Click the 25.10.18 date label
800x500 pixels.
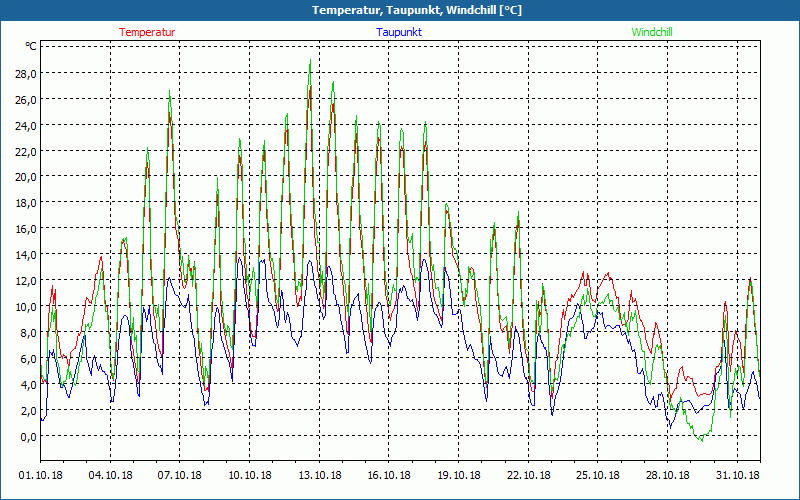597,475
